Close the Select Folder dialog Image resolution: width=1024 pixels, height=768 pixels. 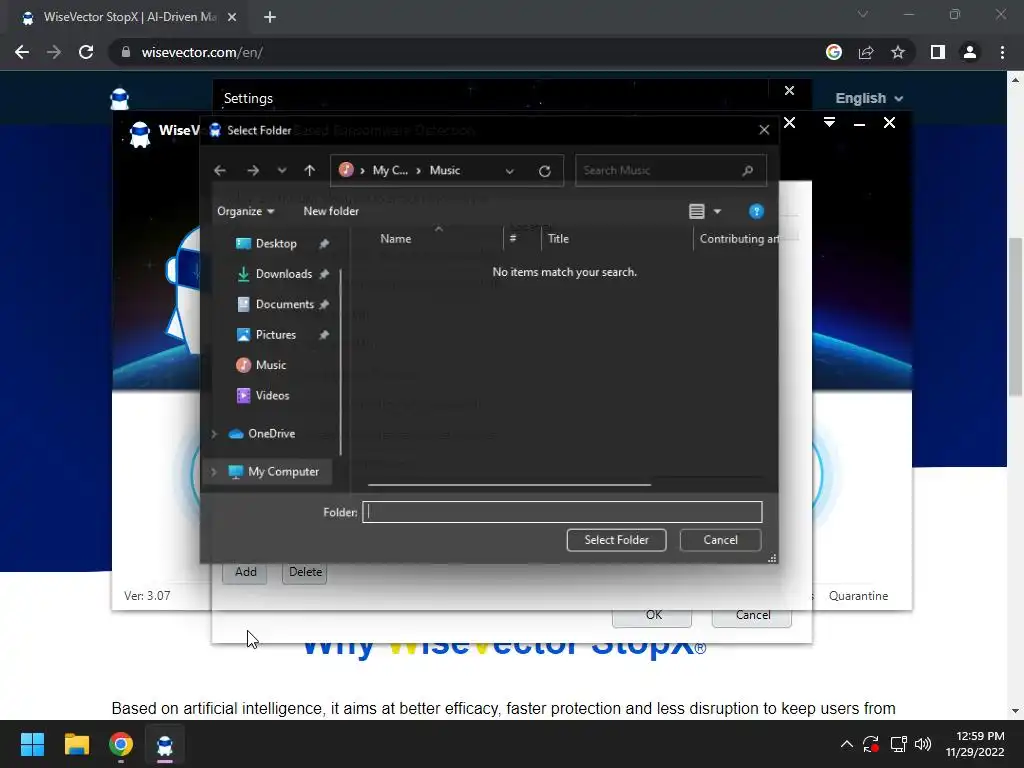tap(764, 130)
